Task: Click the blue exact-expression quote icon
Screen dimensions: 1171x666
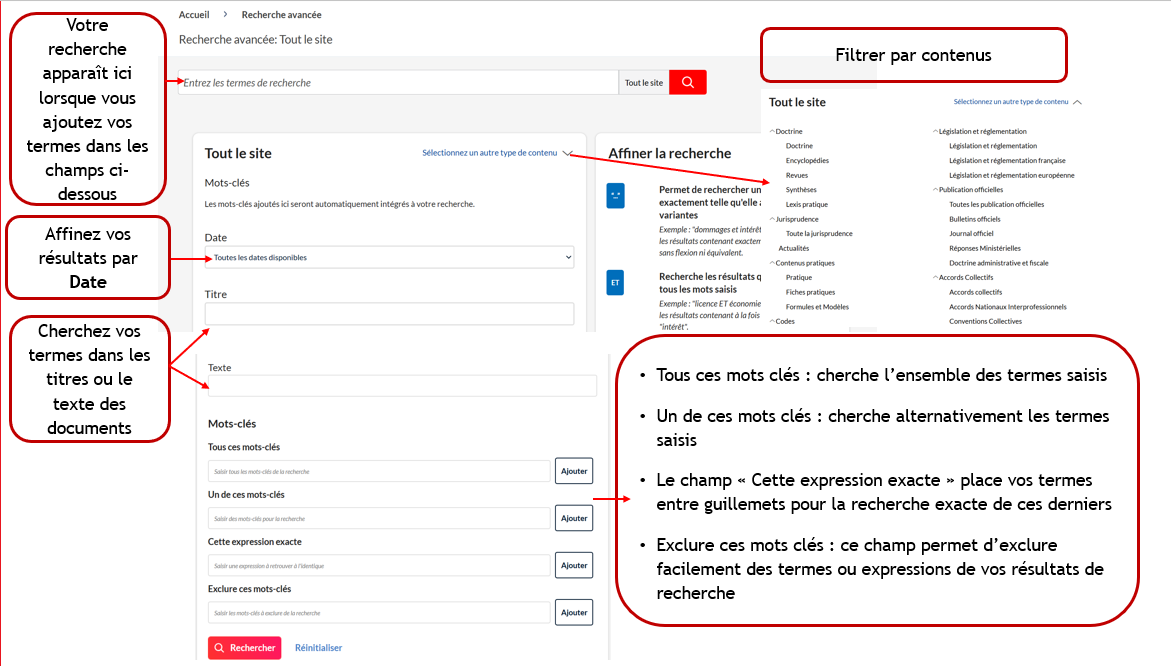Action: click(615, 195)
